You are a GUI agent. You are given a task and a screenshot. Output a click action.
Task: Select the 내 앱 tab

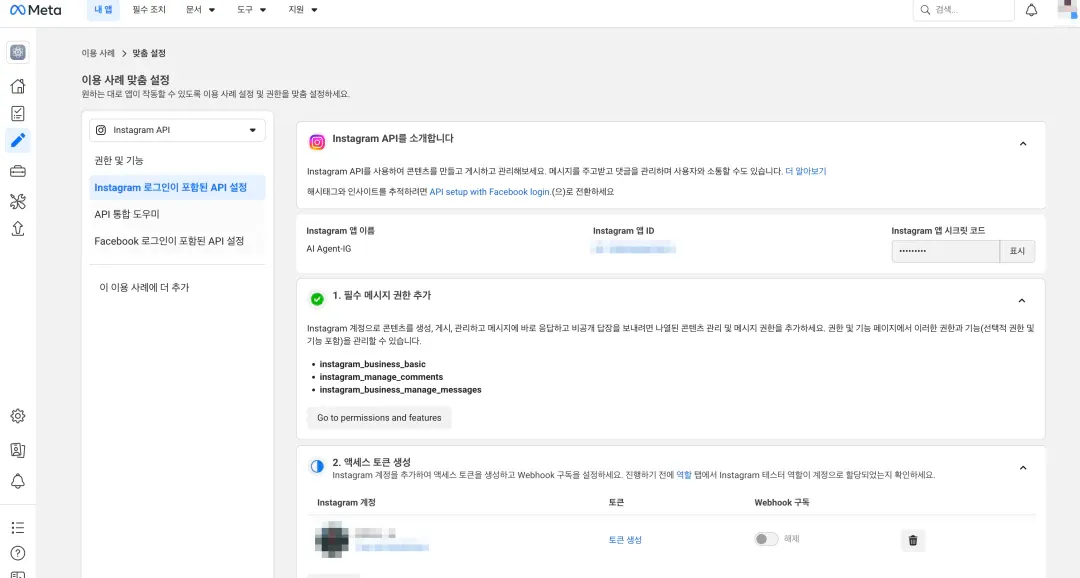point(103,10)
